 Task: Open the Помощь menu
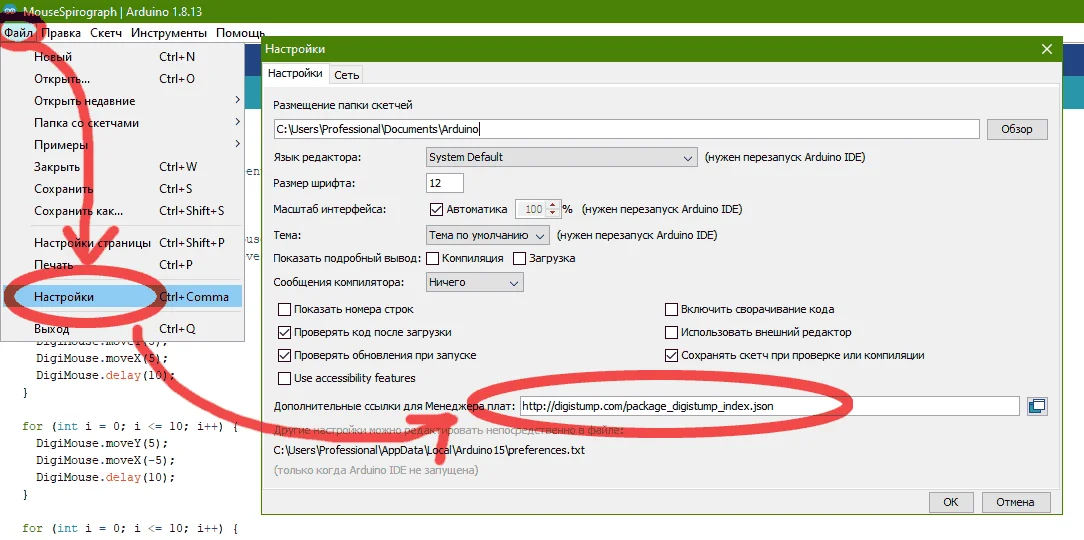pyautogui.click(x=240, y=33)
